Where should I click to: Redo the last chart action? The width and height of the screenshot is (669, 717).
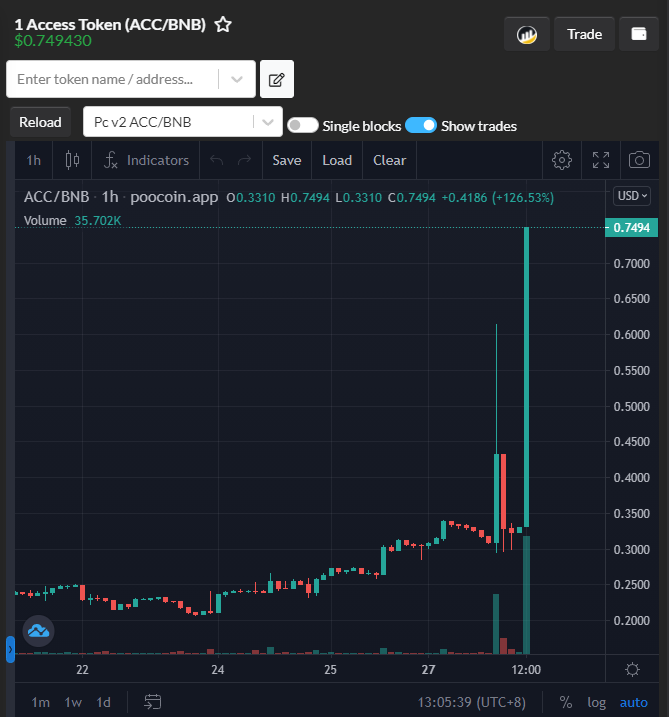[x=245, y=161]
